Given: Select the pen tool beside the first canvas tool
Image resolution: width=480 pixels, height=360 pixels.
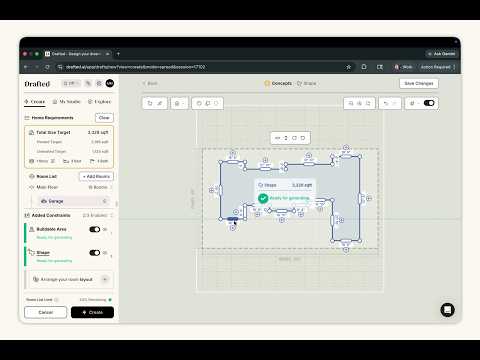Looking at the screenshot, I should point(160,103).
